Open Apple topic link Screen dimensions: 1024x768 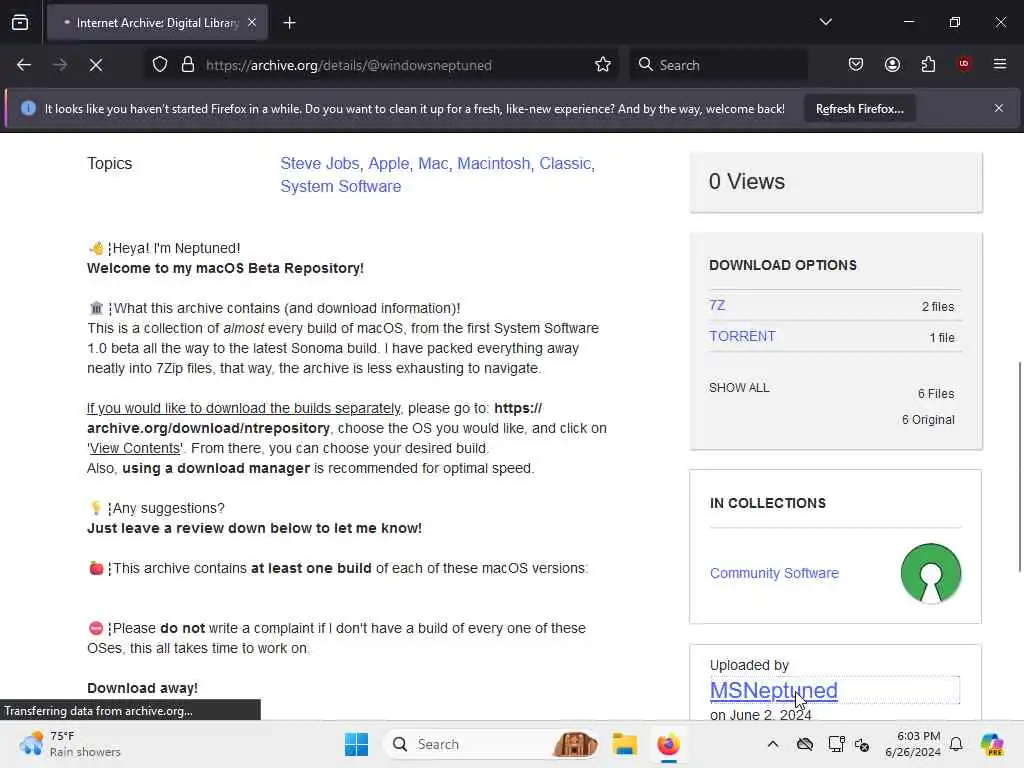coord(389,163)
